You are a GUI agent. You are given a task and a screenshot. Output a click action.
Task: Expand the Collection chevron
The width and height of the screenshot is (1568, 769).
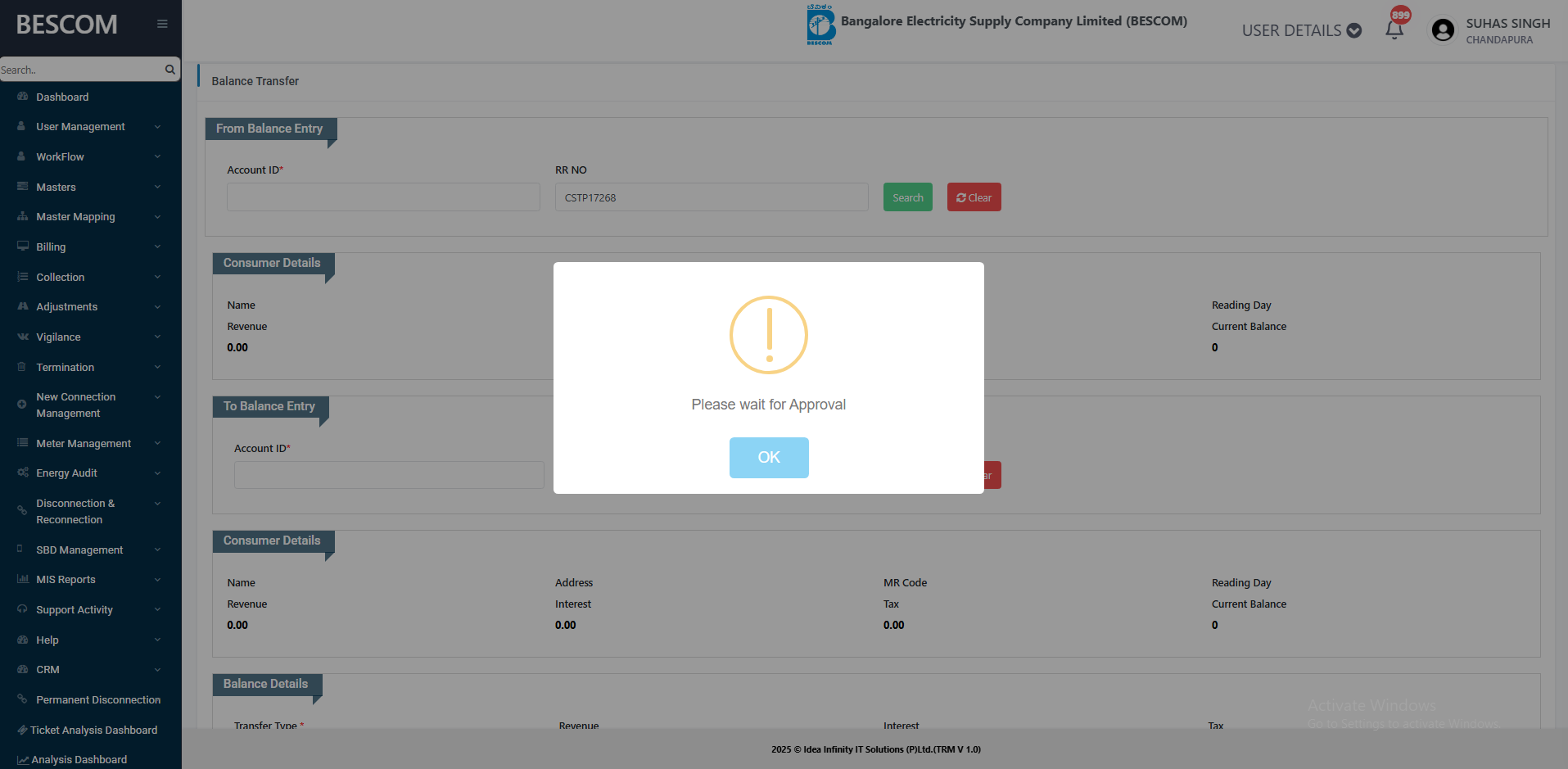tap(157, 277)
